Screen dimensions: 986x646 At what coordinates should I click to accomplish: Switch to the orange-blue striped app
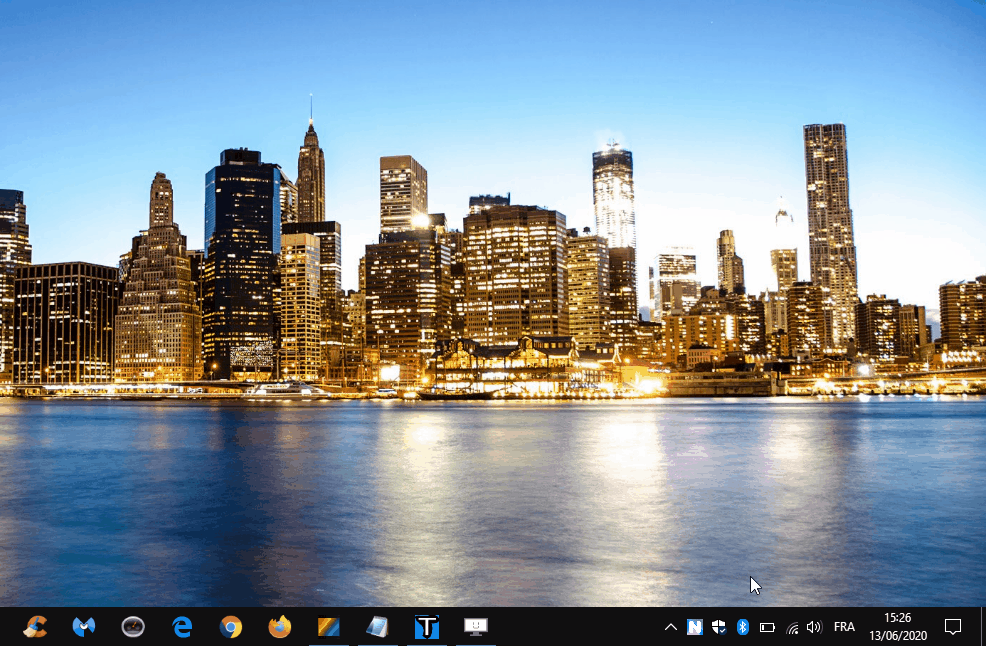[329, 627]
